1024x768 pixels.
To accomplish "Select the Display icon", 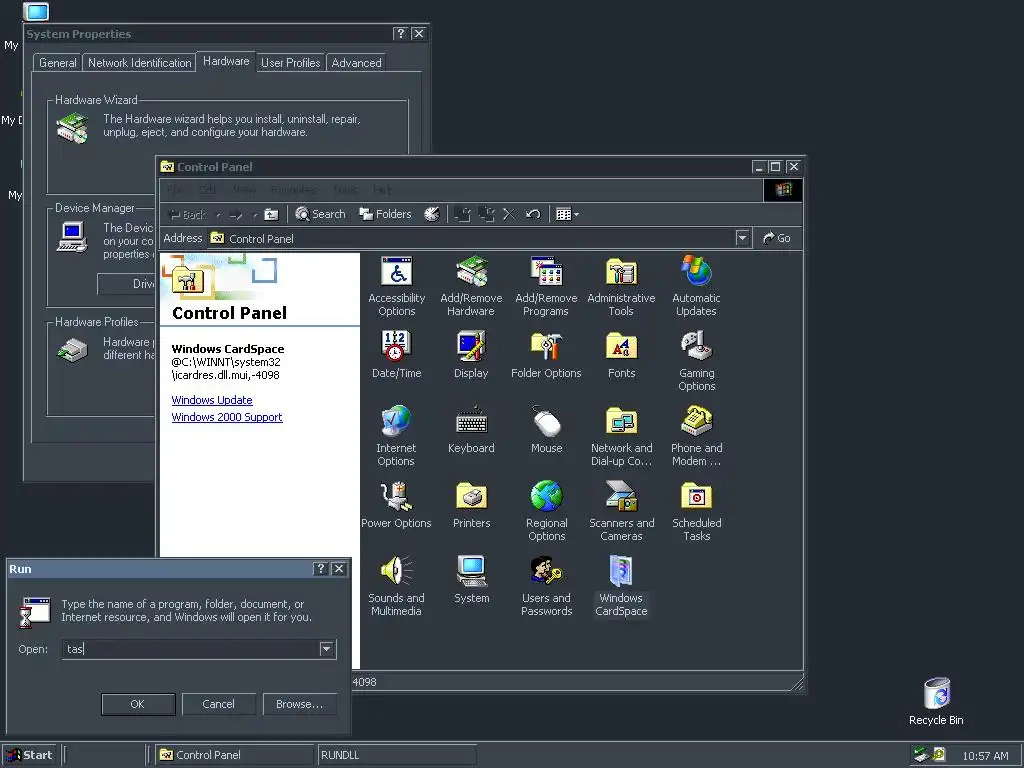I will (471, 355).
